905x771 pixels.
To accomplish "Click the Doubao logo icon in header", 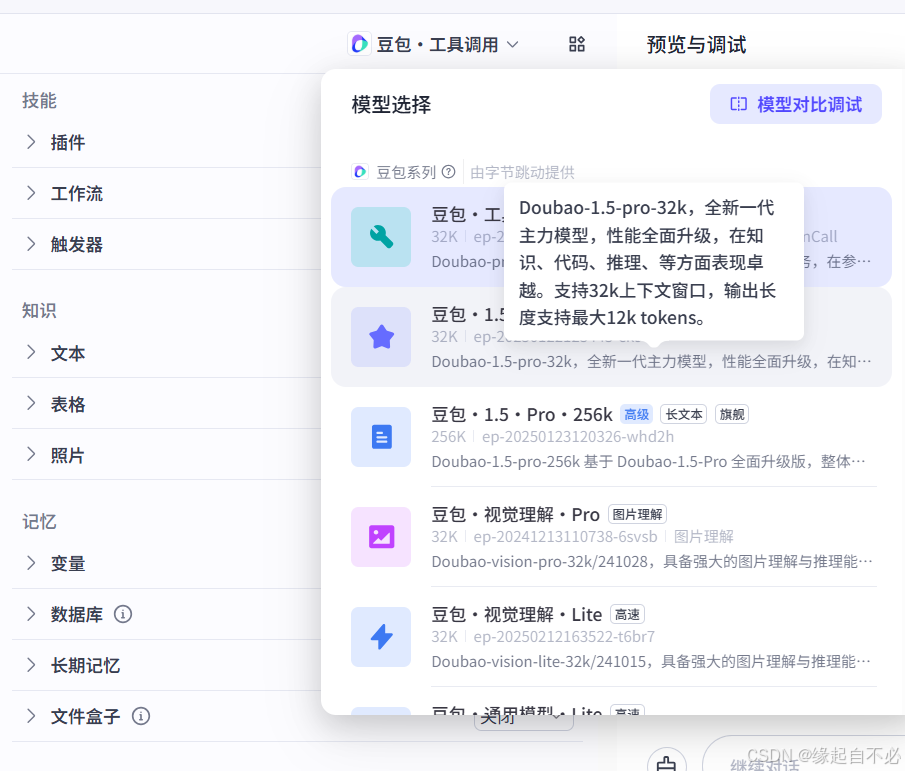I will [360, 44].
